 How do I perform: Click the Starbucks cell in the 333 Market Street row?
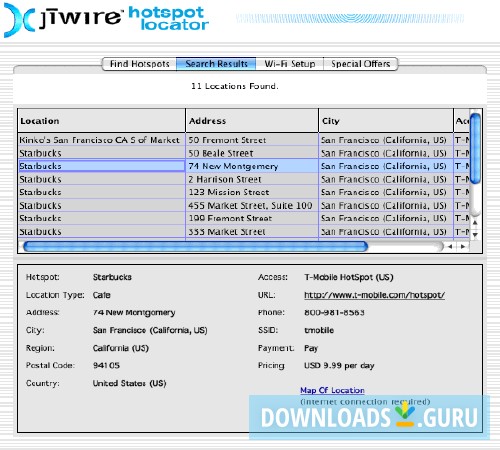[x=102, y=231]
